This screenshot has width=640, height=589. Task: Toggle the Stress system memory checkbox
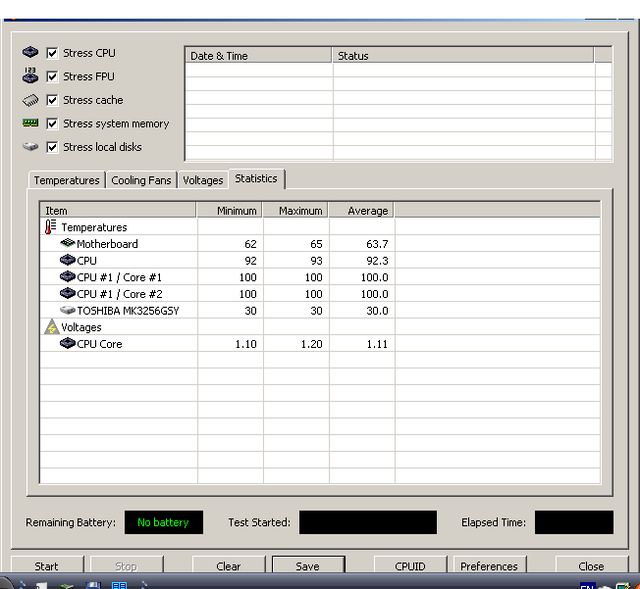pos(52,124)
